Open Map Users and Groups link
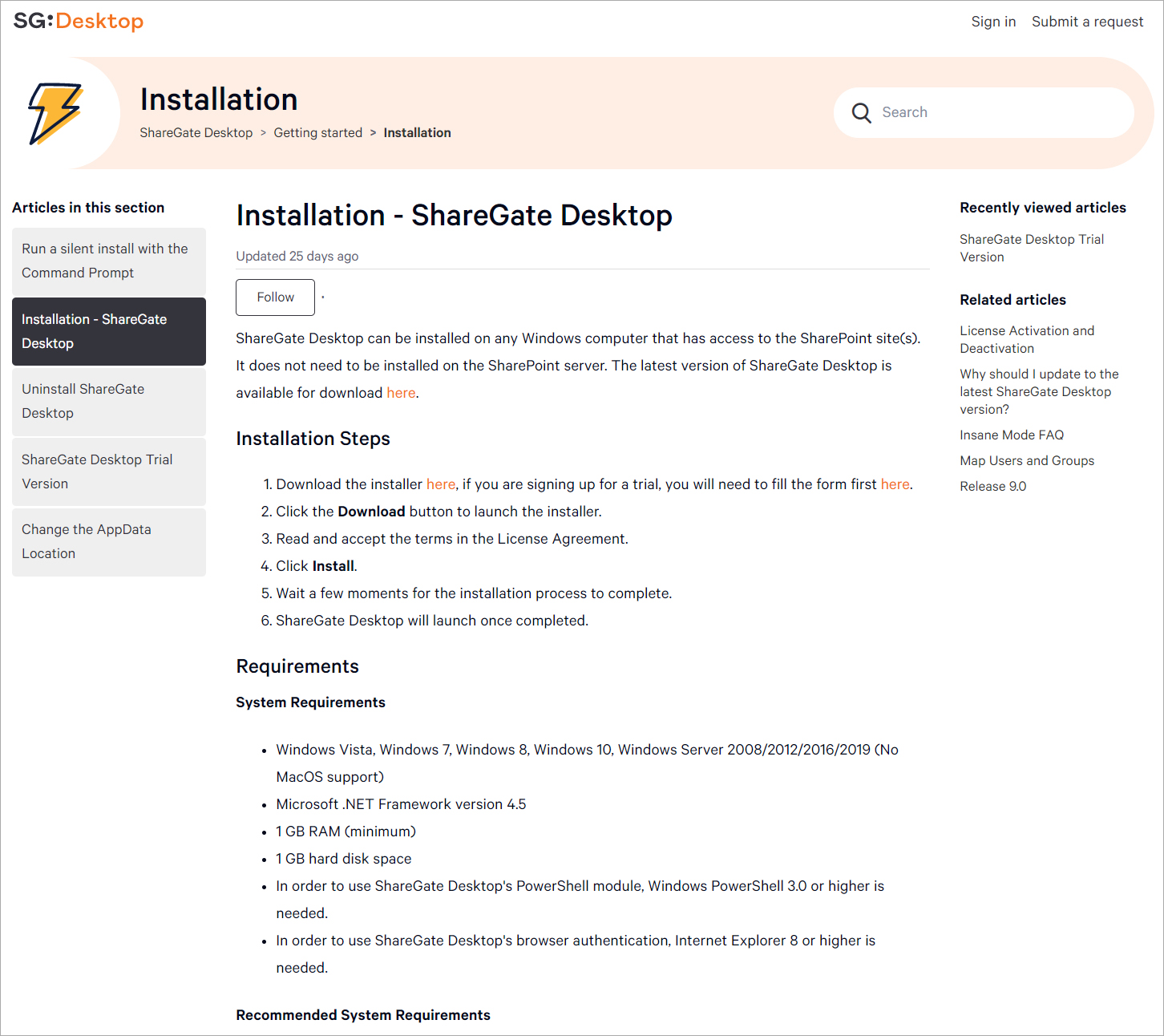The width and height of the screenshot is (1164, 1036). (1027, 460)
